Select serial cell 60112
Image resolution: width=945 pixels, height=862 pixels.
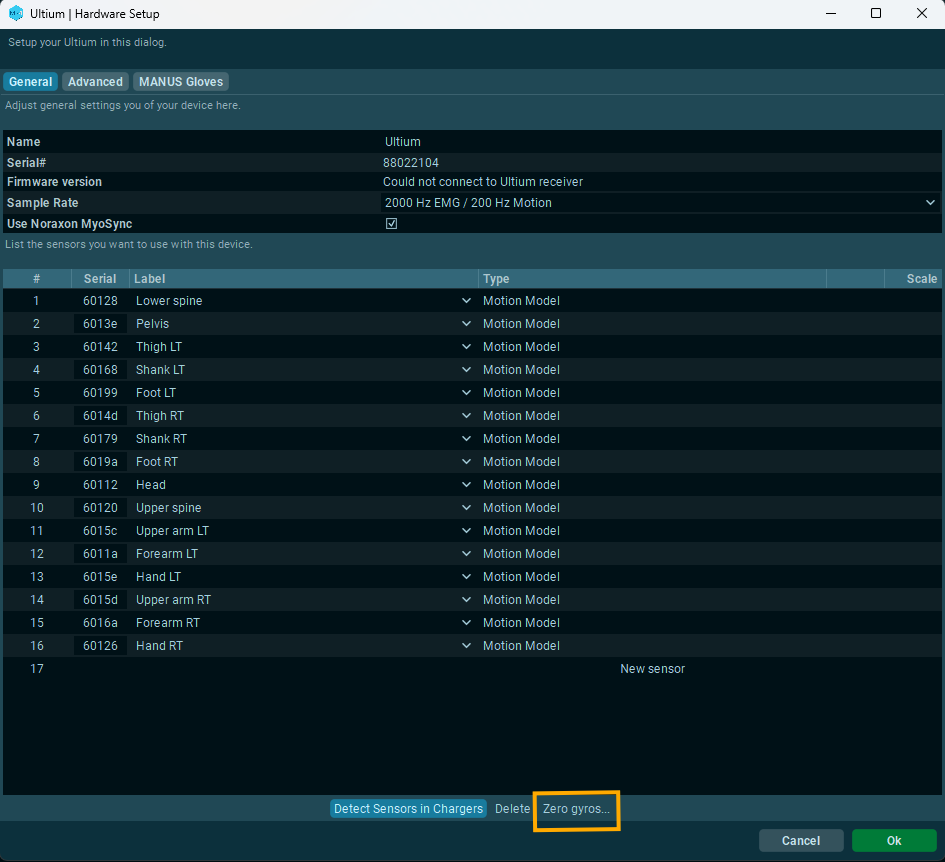click(100, 485)
